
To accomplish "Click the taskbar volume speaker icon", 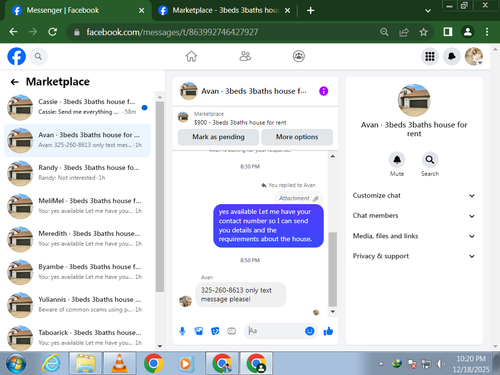I will pyautogui.click(x=440, y=364).
